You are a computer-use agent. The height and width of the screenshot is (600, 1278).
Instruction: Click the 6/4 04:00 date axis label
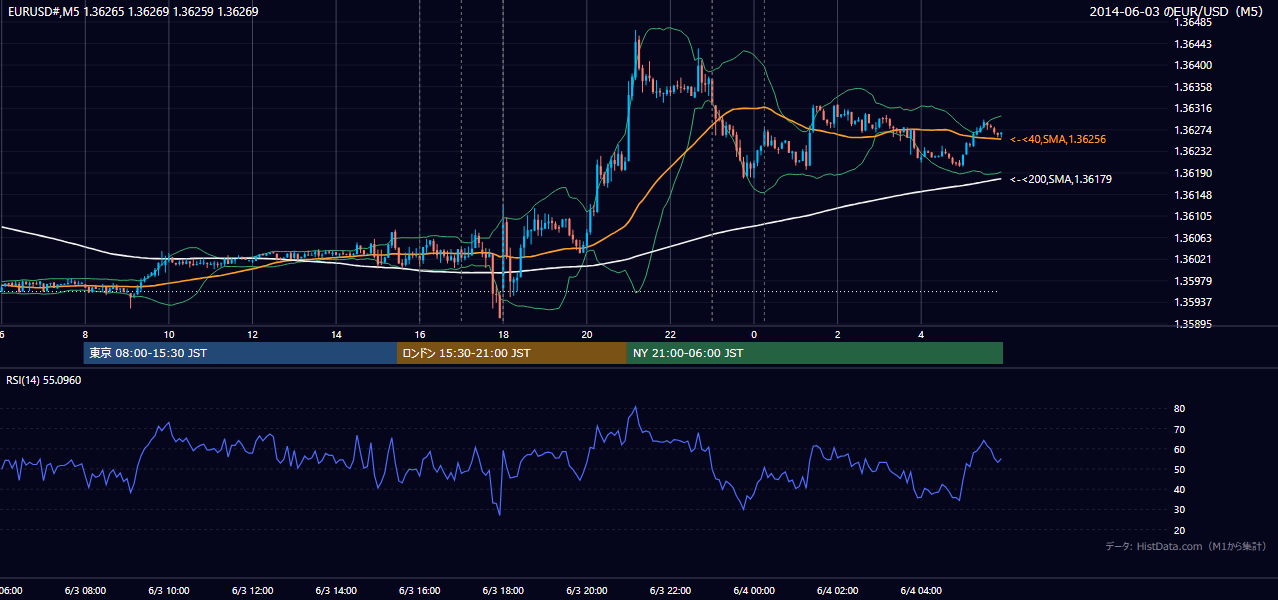pyautogui.click(x=921, y=591)
